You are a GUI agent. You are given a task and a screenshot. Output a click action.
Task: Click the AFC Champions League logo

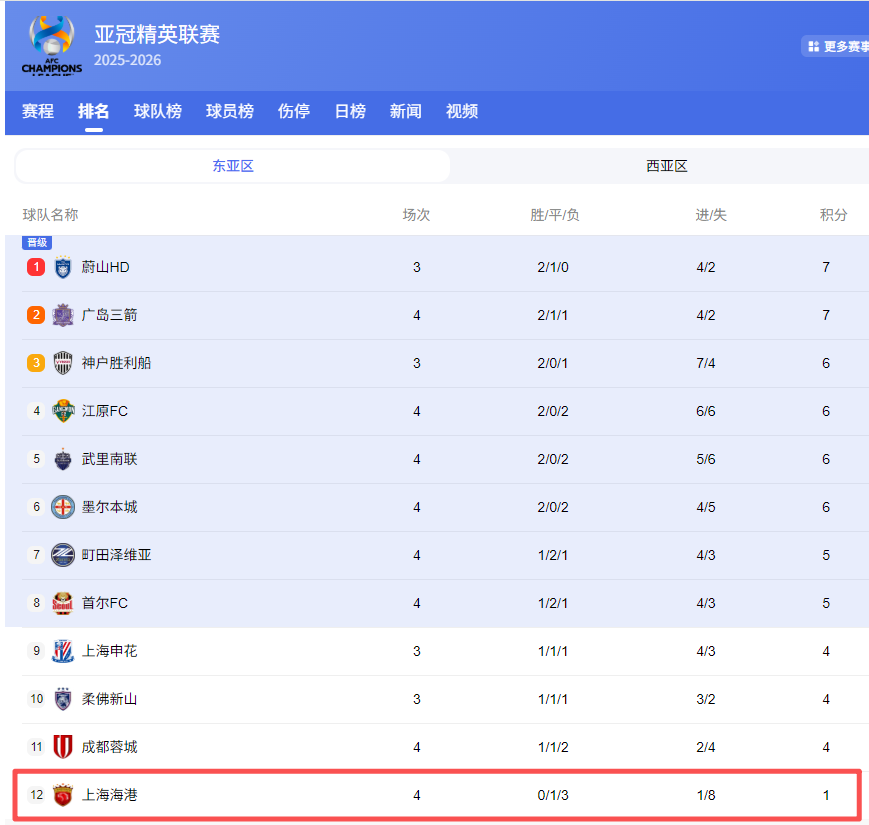(52, 45)
